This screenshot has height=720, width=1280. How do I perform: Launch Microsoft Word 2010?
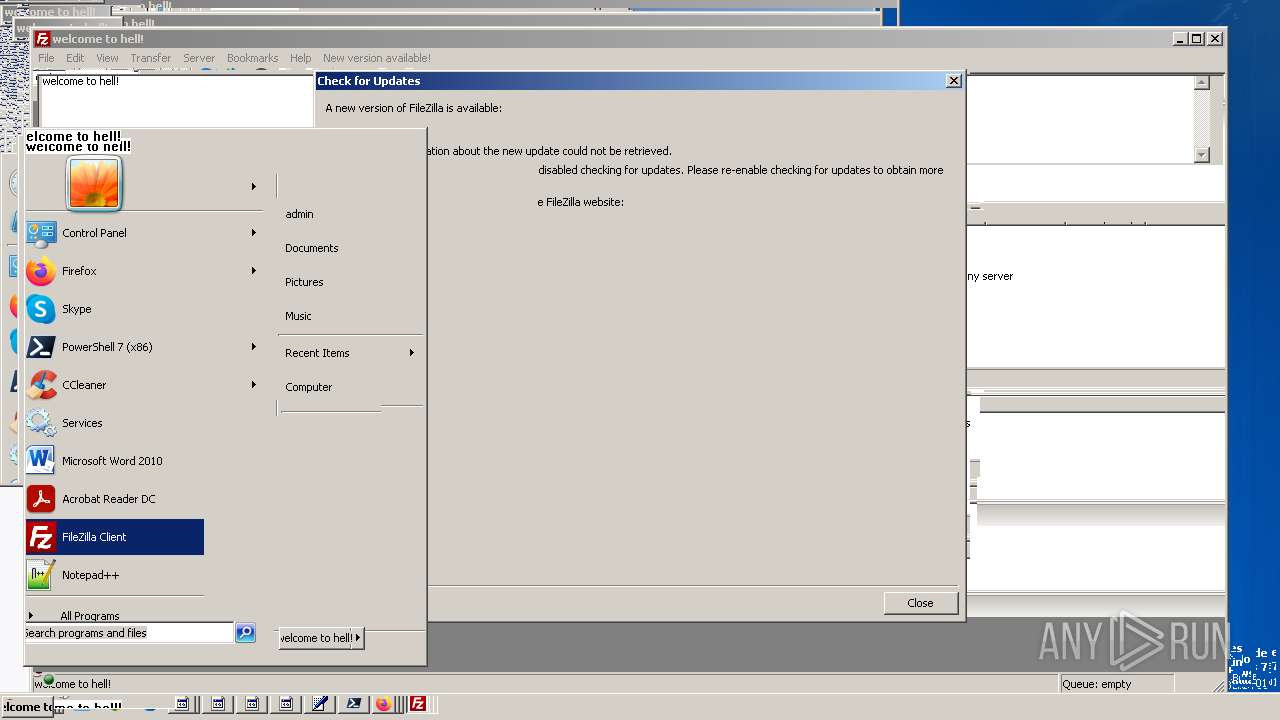tap(114, 461)
